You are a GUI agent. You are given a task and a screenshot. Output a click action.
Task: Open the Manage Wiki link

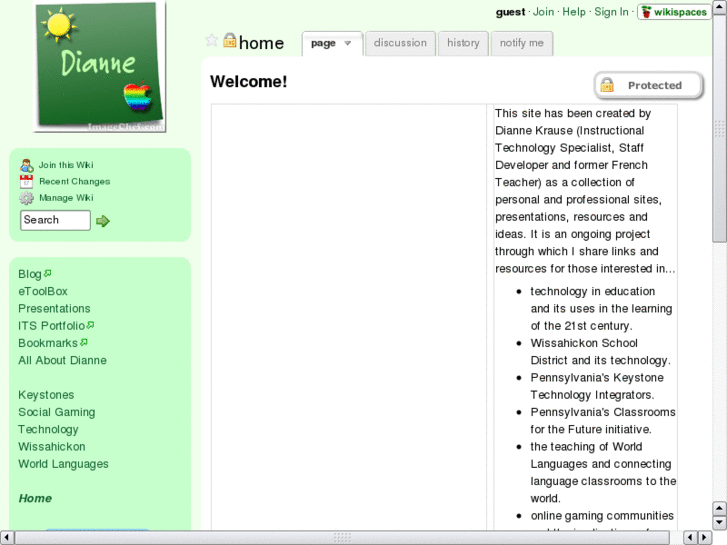66,198
